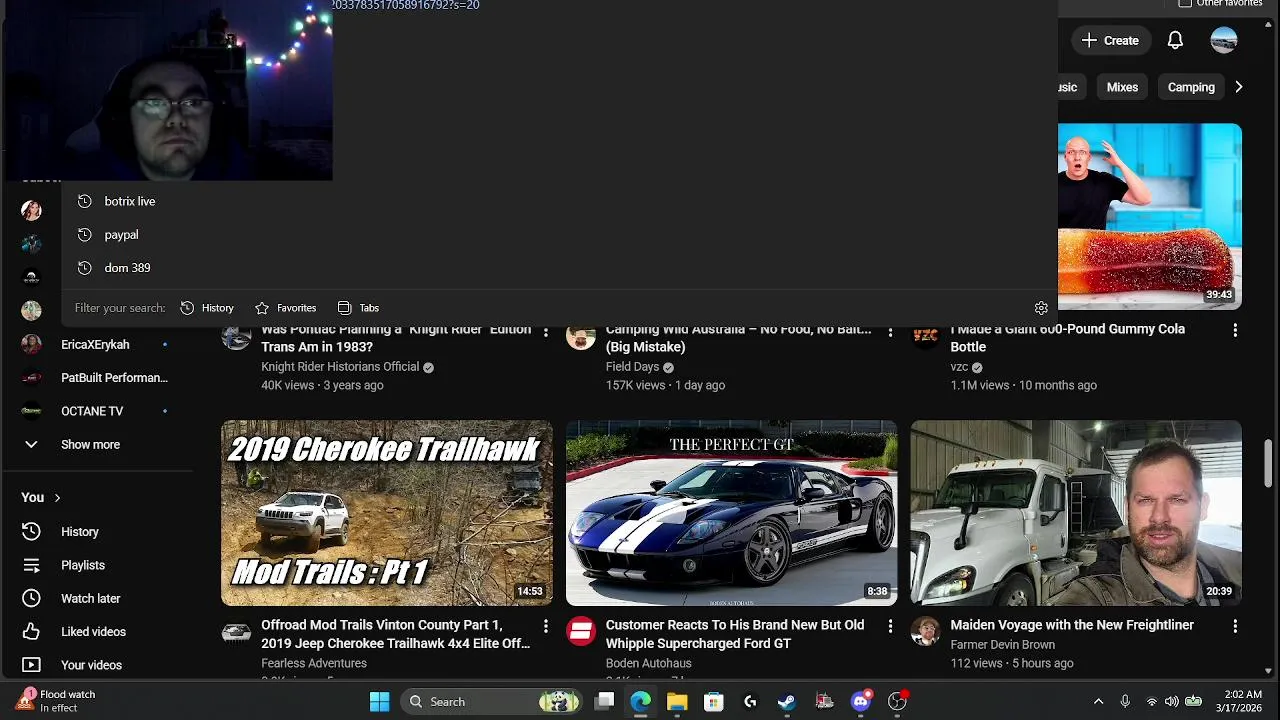
Task: Select the Camping category chip
Action: coord(1191,87)
